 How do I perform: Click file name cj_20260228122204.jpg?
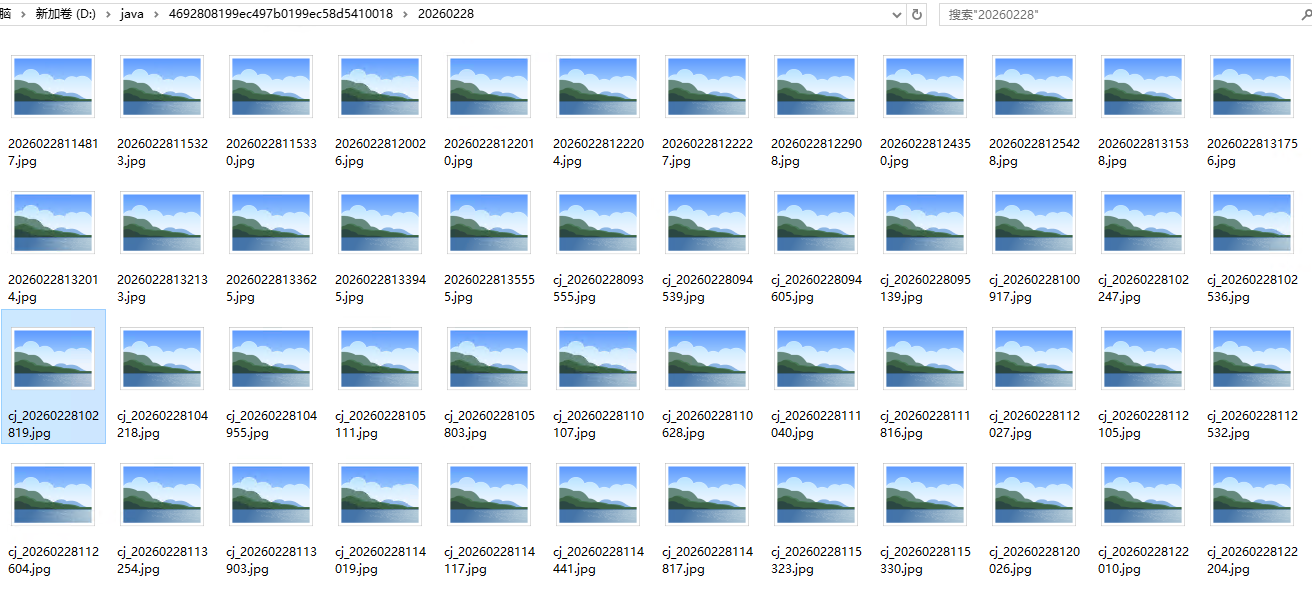(1252, 560)
